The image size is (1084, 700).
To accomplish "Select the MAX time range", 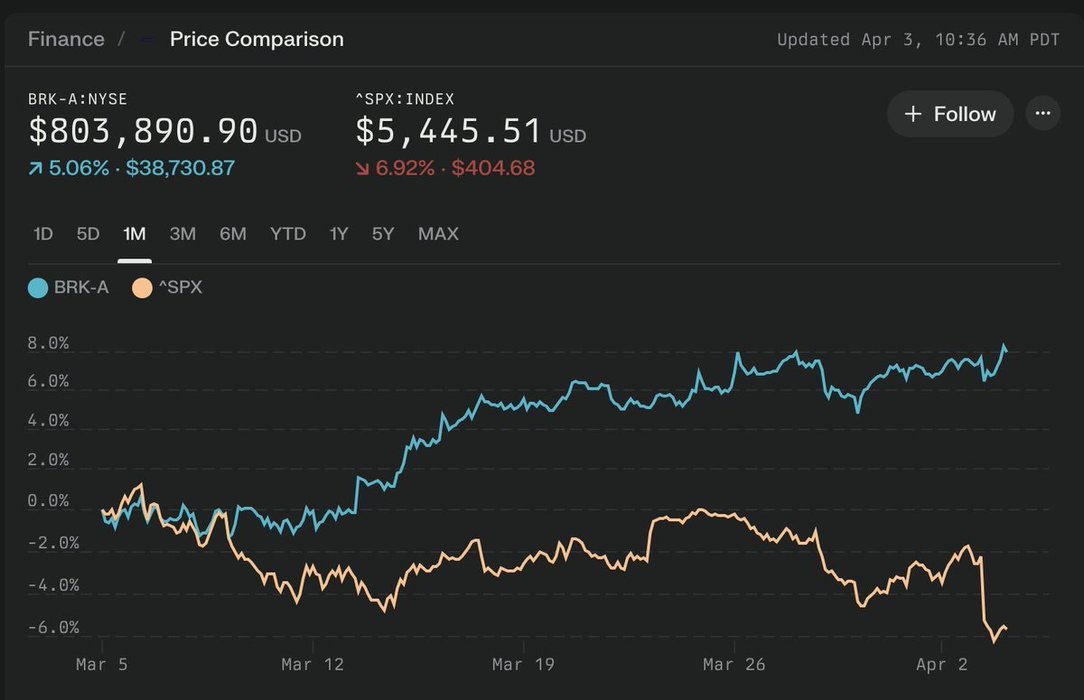I will pos(438,234).
